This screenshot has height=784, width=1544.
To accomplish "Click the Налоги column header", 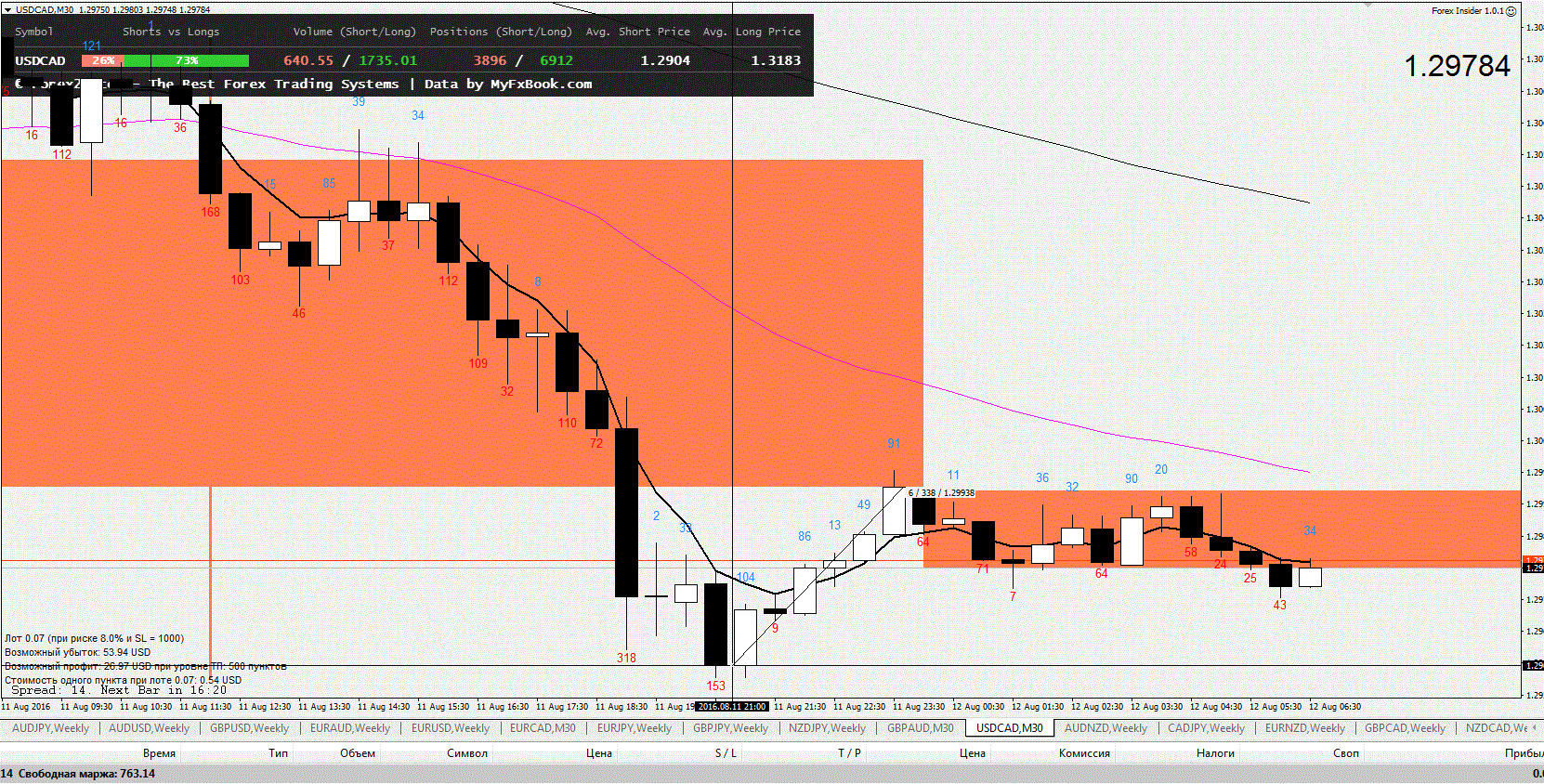I will coord(1215,753).
